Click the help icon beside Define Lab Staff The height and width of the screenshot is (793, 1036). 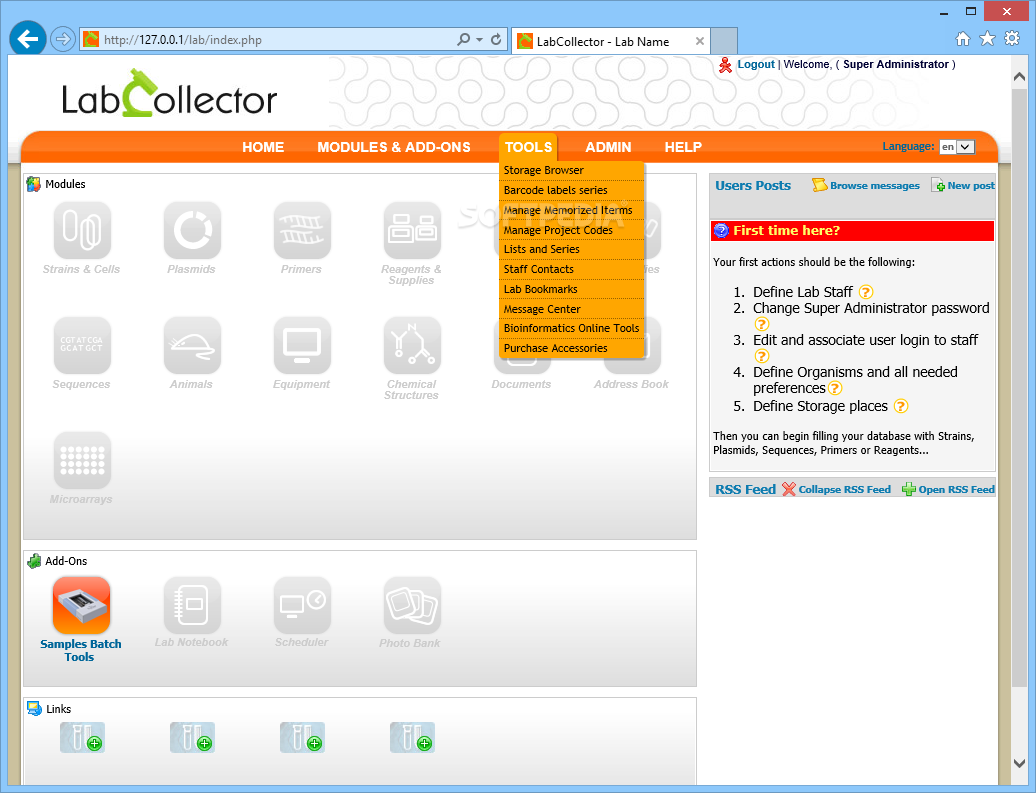[866, 292]
